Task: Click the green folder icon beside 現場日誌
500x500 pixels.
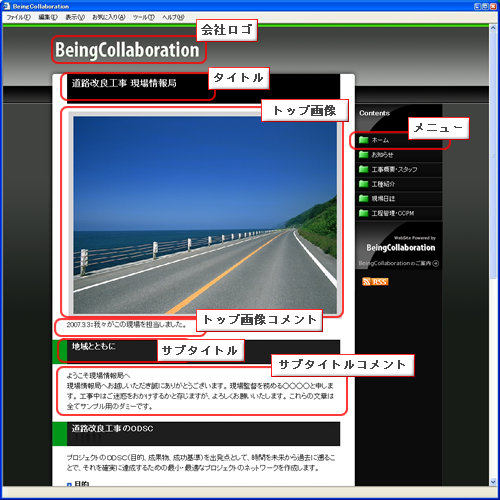Action: (x=363, y=198)
